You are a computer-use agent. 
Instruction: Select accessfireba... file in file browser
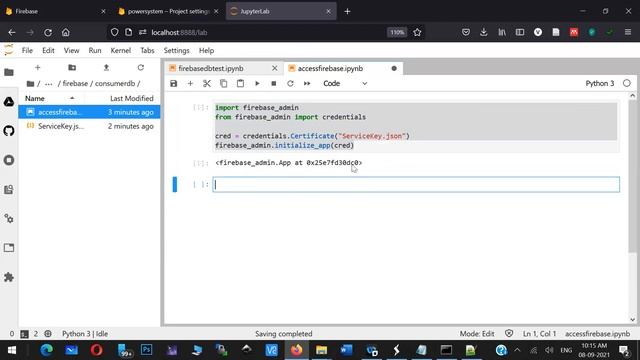point(89,112)
